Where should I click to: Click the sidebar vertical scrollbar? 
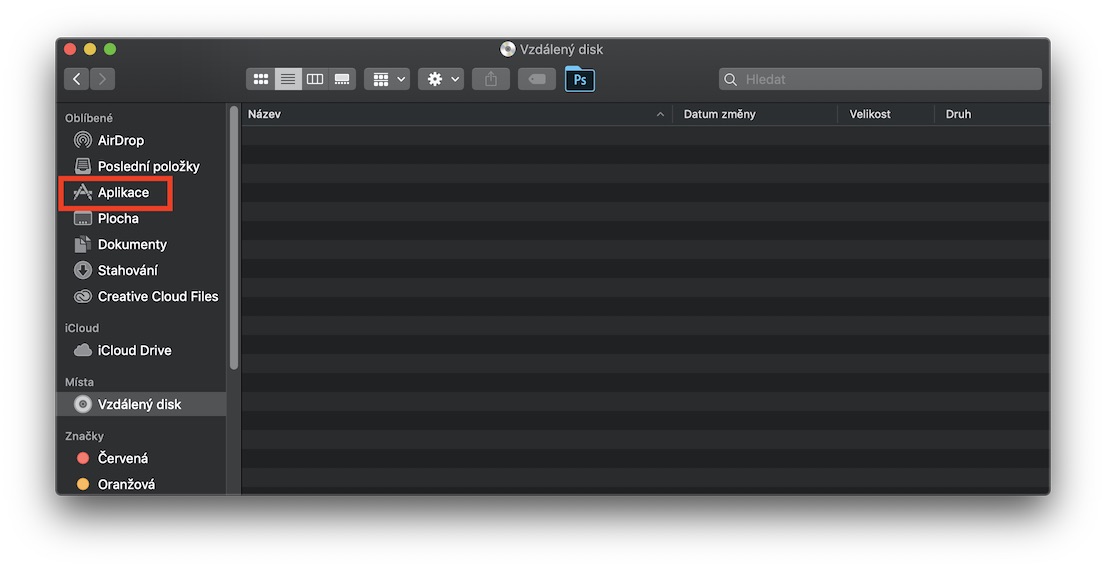(x=233, y=238)
